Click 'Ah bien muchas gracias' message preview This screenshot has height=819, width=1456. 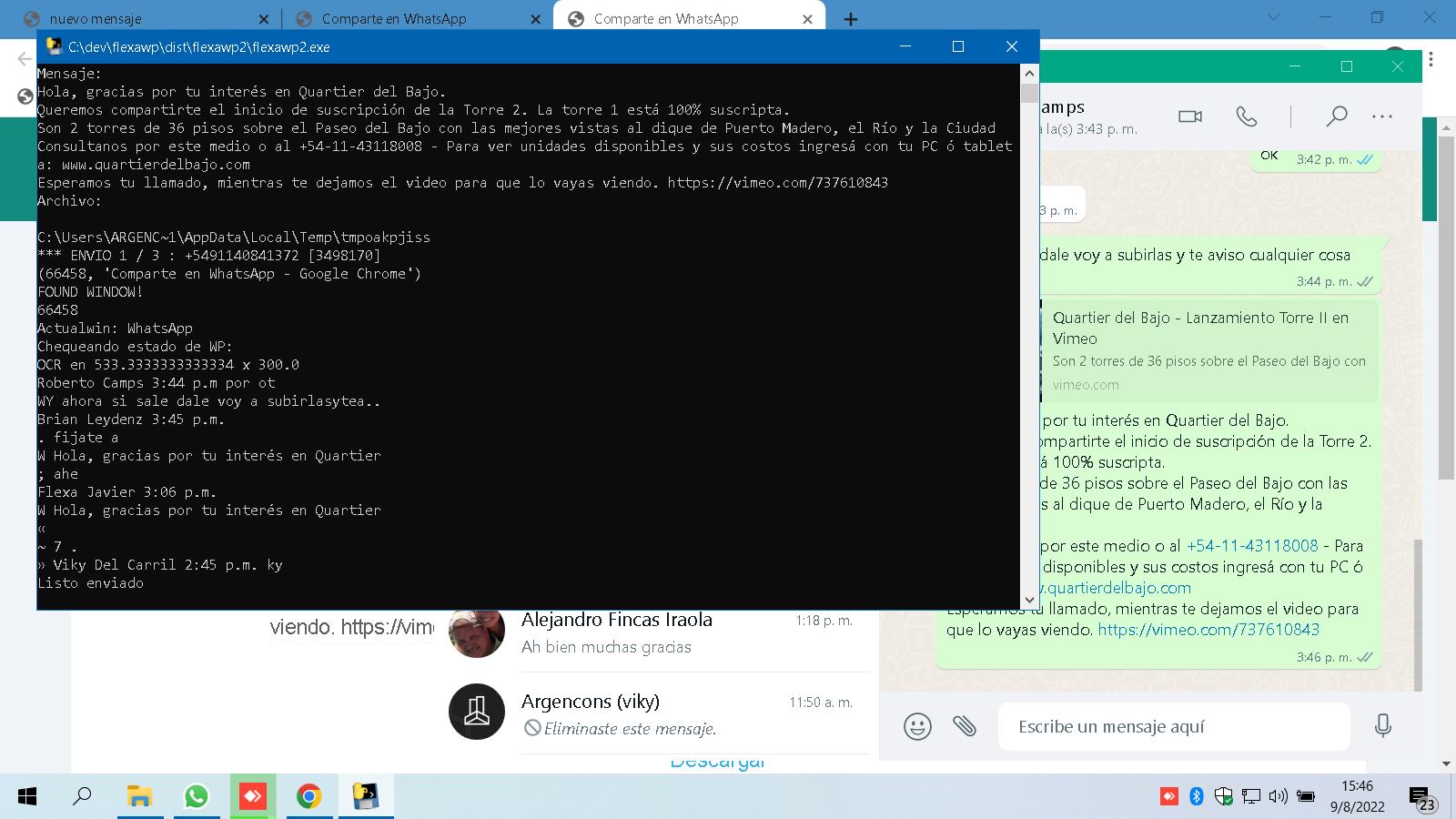click(x=606, y=647)
